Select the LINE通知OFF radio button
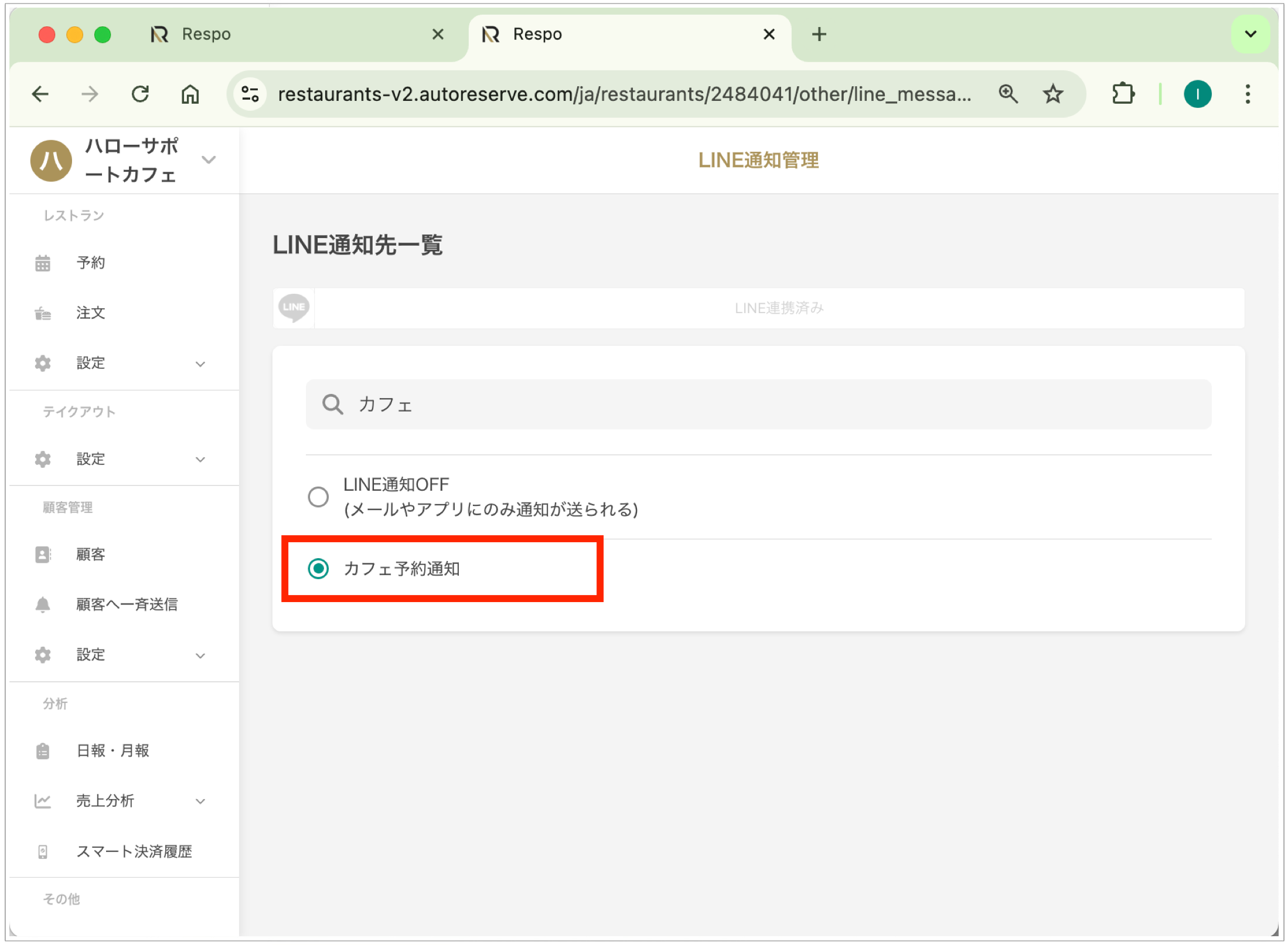 (318, 497)
